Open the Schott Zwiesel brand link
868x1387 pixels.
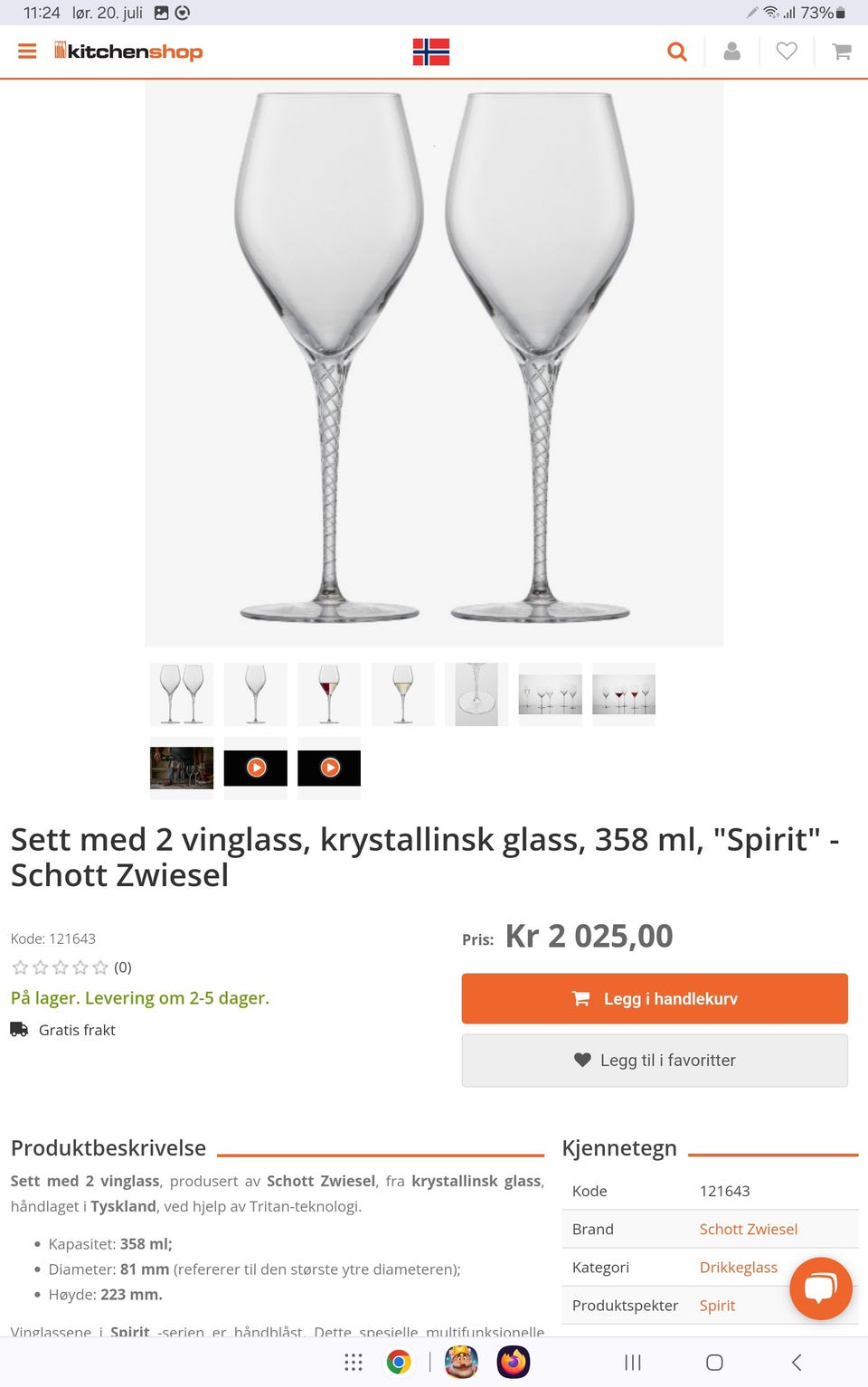click(x=748, y=1229)
